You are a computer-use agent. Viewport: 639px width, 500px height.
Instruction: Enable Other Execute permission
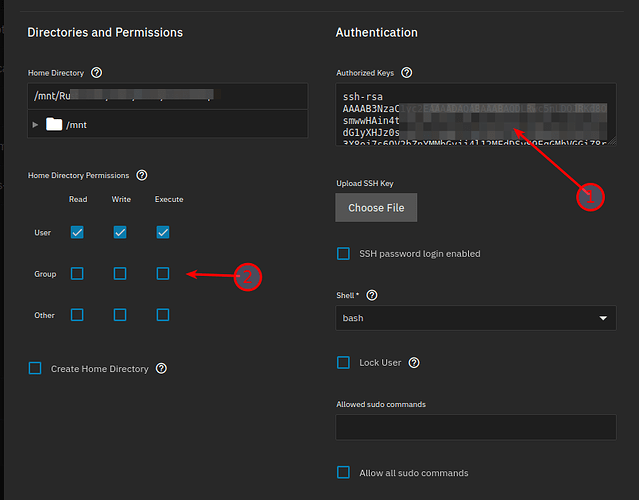pos(163,315)
